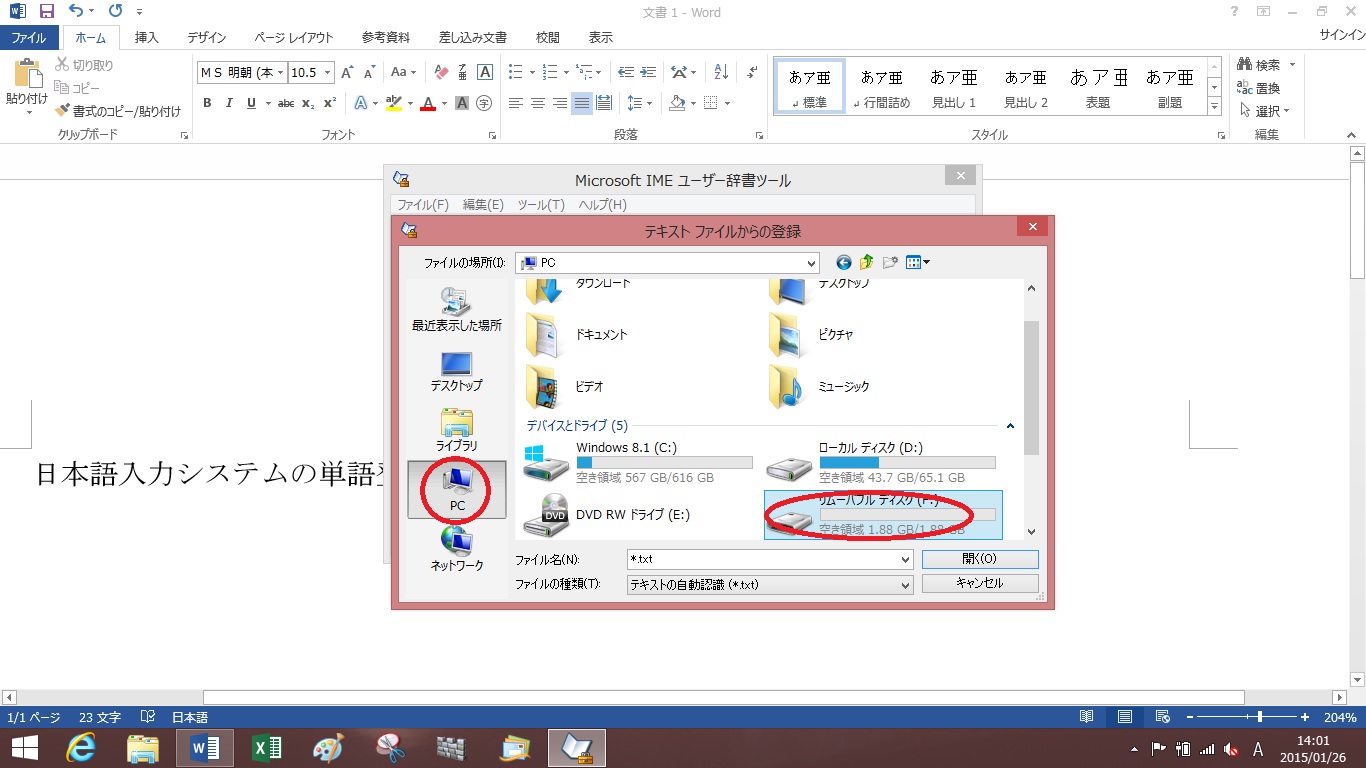Viewport: 1366px width, 768px height.
Task: Open the font name dropdown in Word
Action: [x=281, y=72]
